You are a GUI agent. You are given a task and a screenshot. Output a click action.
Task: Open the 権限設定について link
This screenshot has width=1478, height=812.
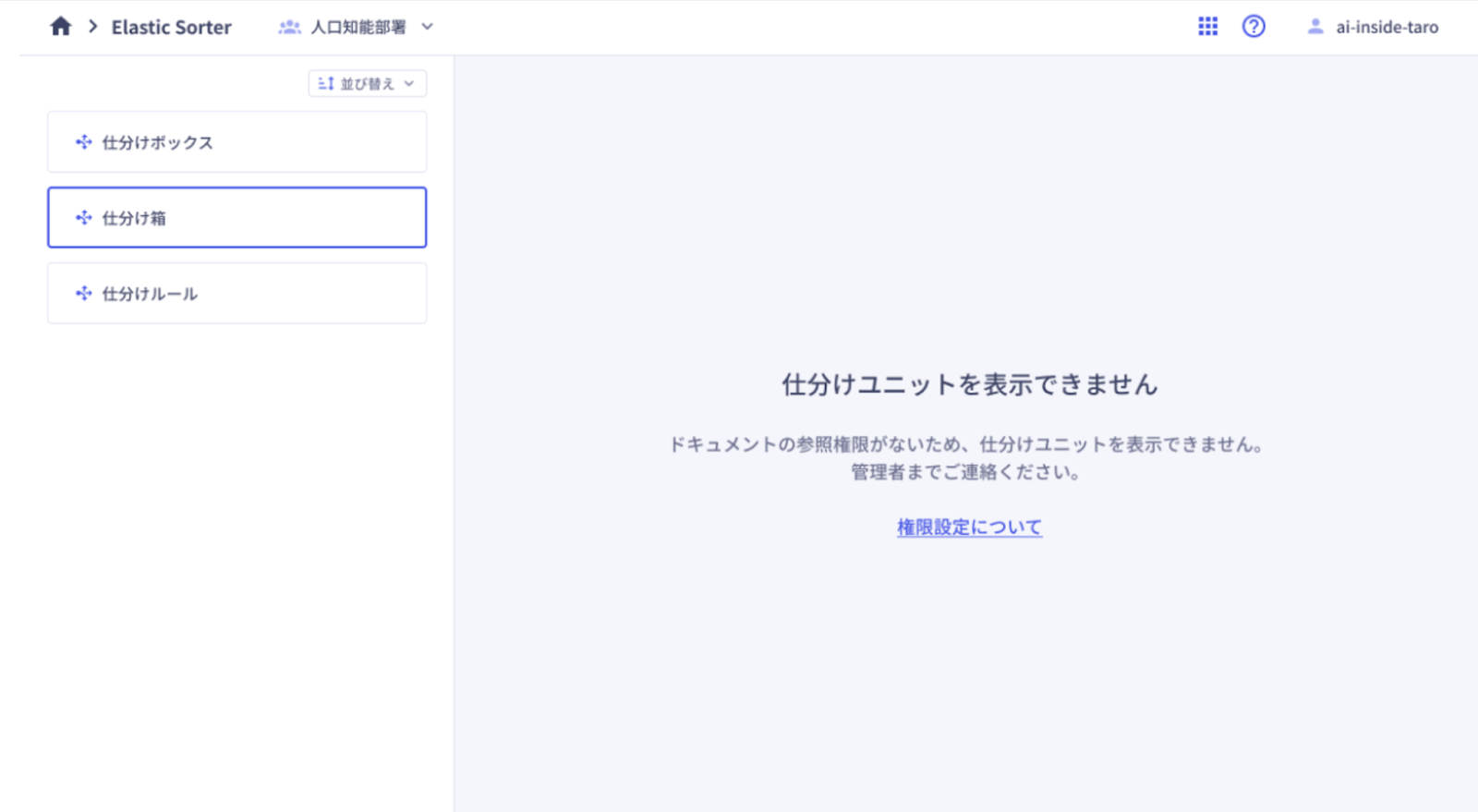969,527
